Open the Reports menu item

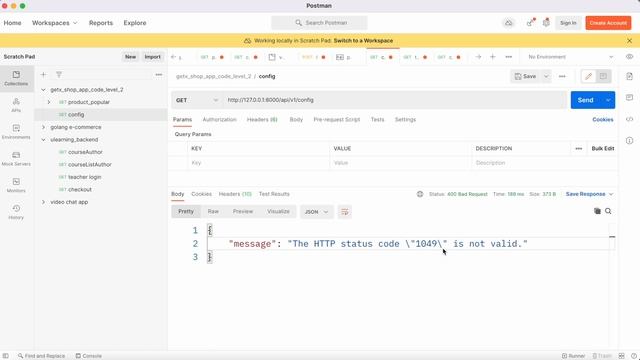coord(101,23)
